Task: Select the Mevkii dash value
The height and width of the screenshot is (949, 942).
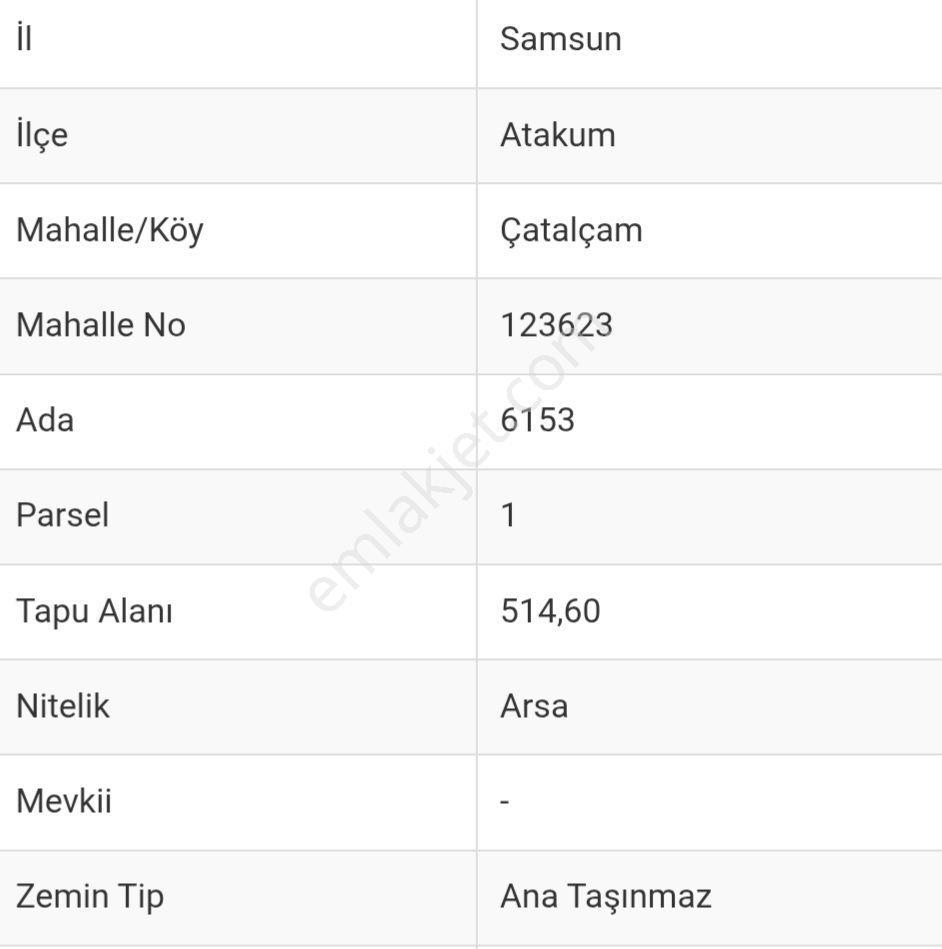Action: tap(505, 802)
